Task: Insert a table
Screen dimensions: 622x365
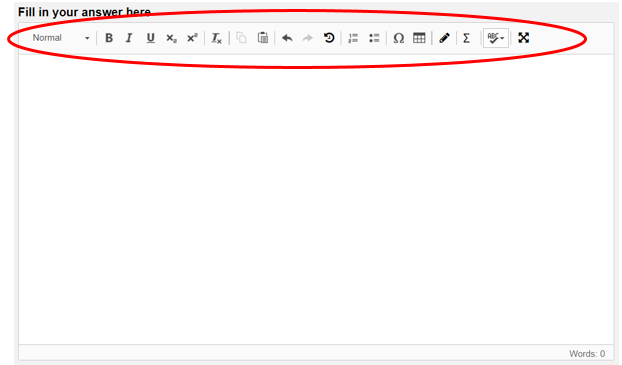Action: pos(419,38)
